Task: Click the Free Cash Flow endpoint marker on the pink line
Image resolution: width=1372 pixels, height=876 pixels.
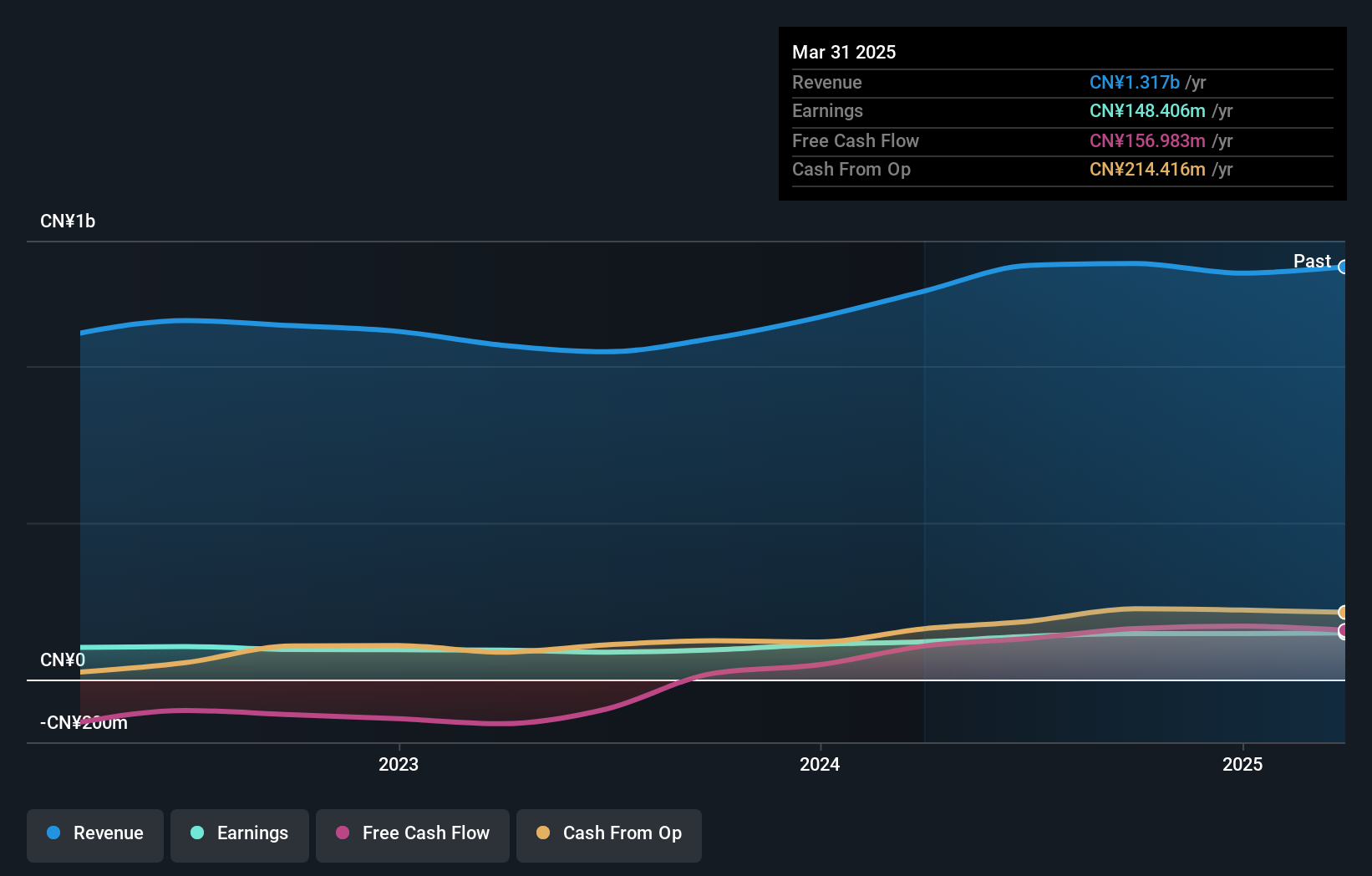Action: click(x=1344, y=631)
